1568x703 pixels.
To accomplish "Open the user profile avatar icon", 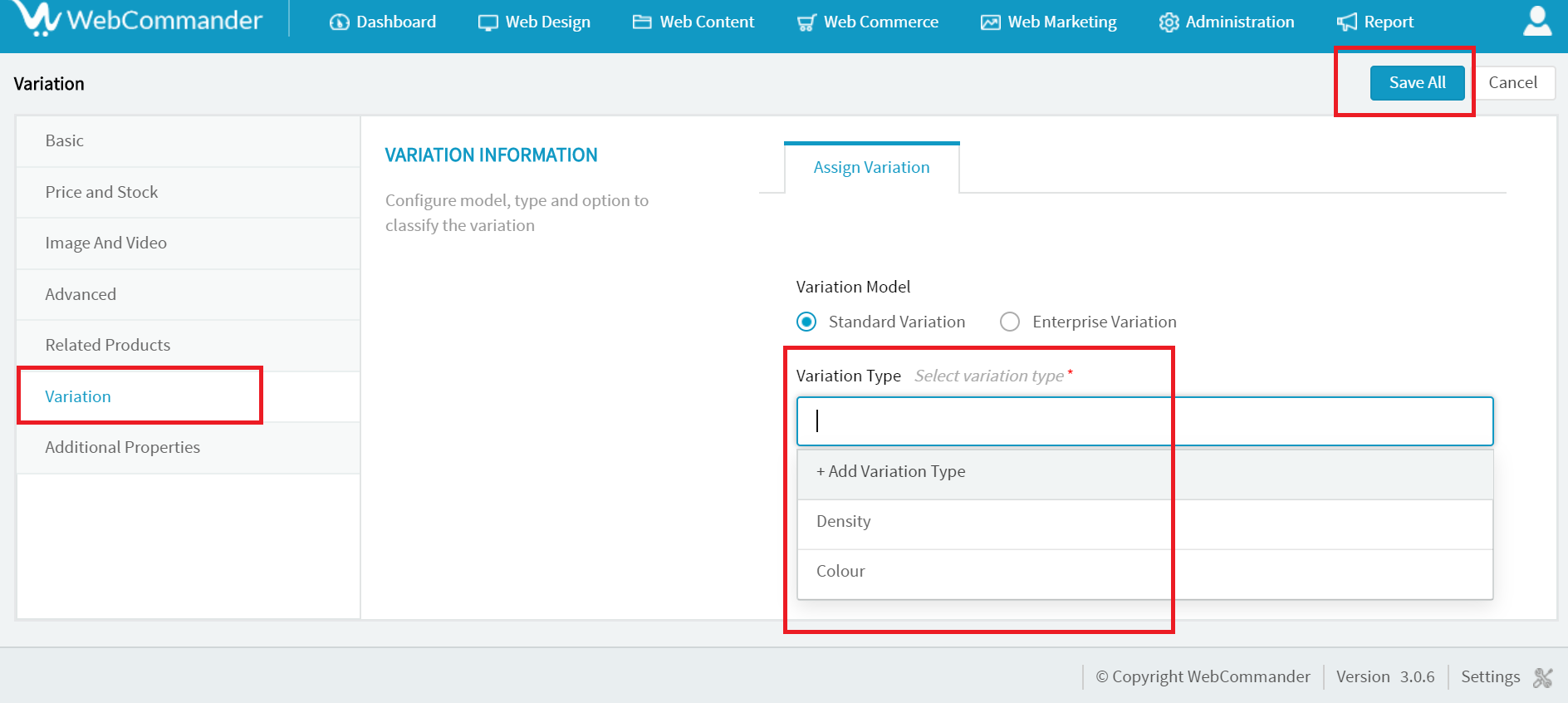I will [x=1537, y=22].
